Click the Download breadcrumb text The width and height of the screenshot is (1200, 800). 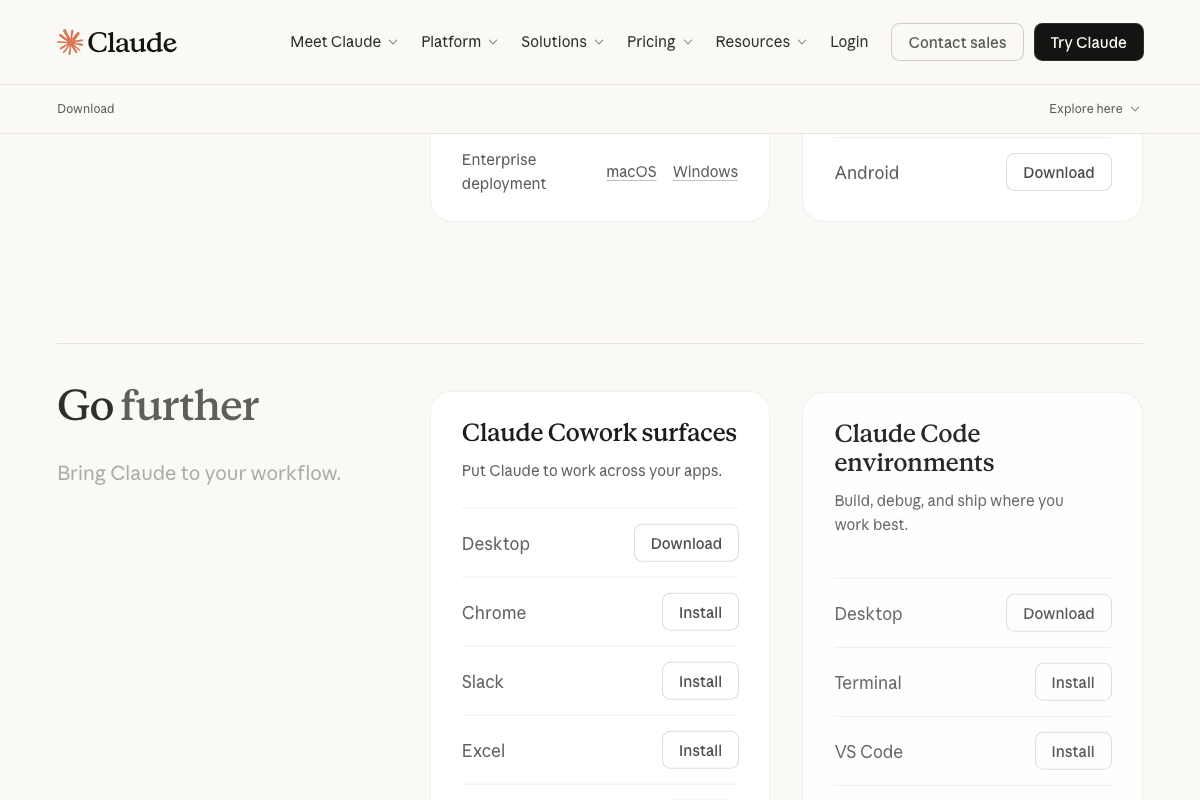coord(86,109)
